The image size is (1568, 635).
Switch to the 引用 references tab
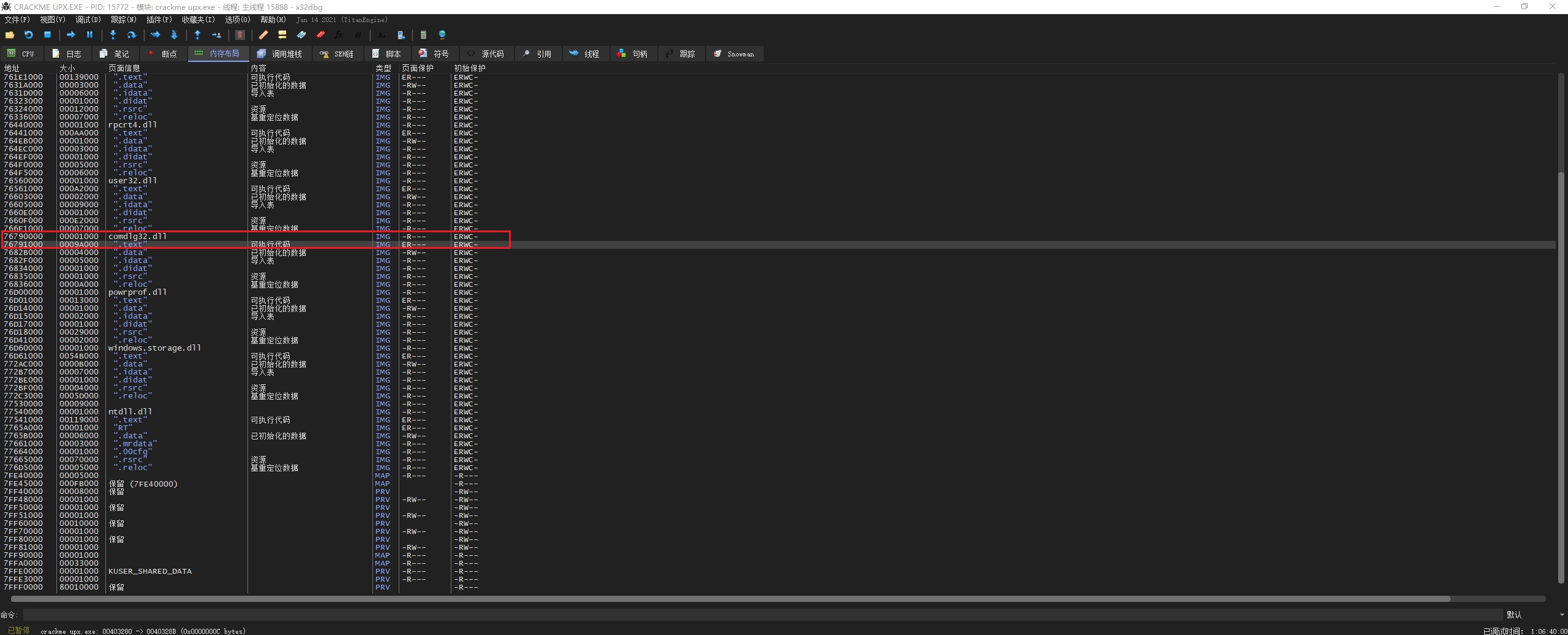point(538,54)
